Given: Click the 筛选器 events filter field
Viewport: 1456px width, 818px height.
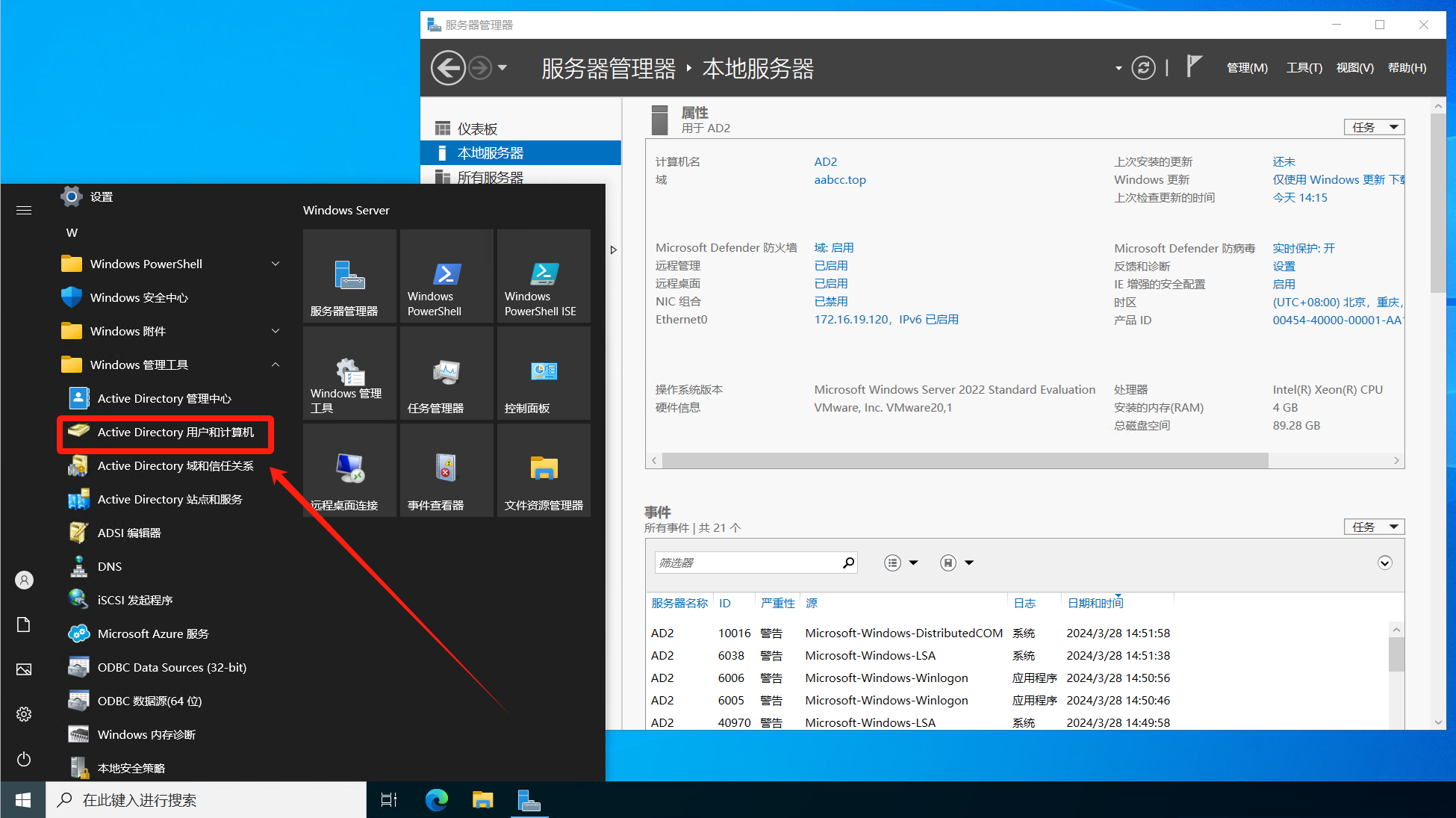Looking at the screenshot, I should tap(747, 563).
